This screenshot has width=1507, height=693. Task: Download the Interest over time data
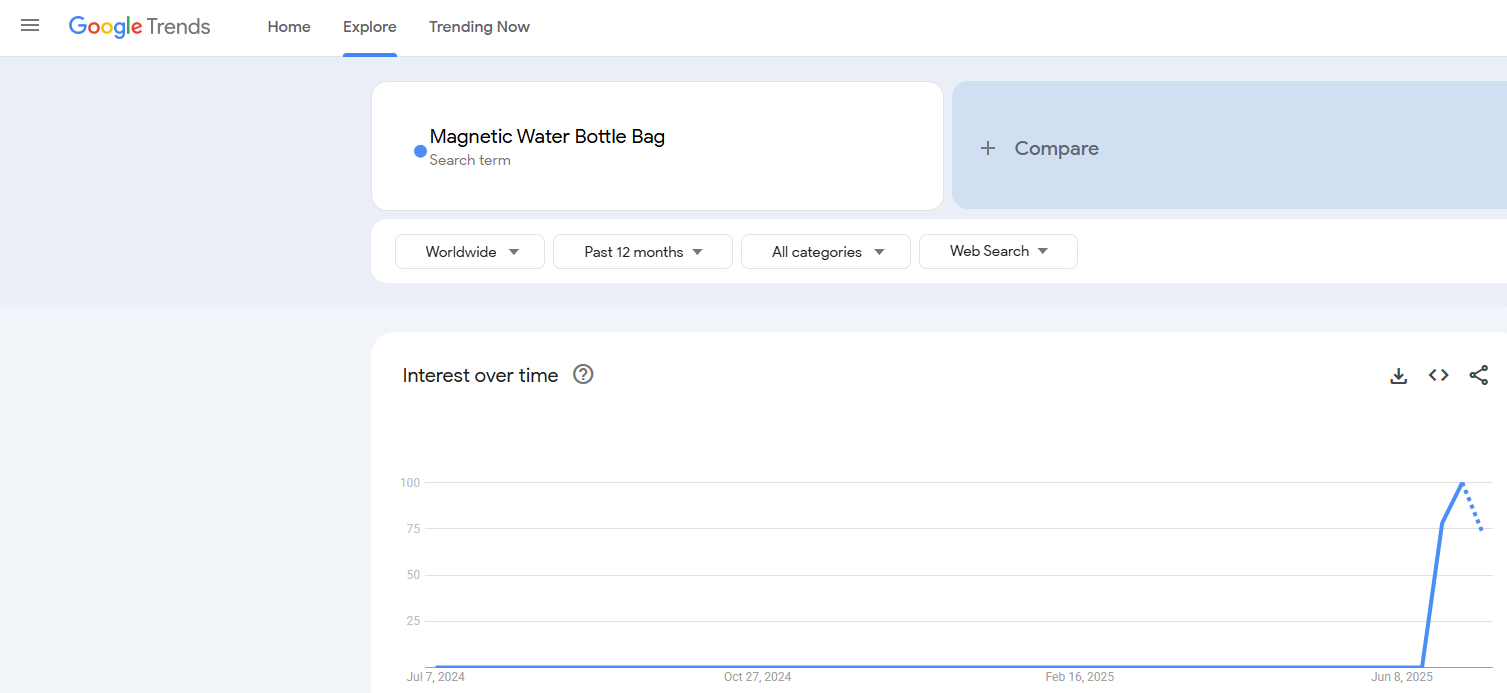(1397, 375)
